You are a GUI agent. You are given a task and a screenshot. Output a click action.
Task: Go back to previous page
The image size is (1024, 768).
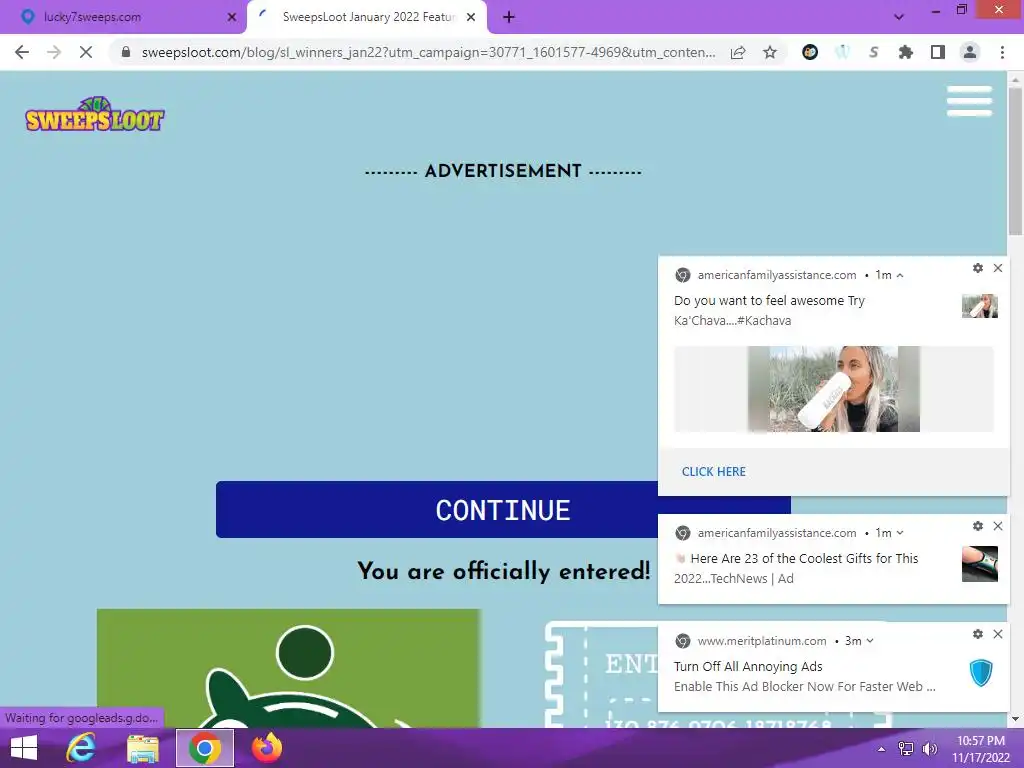22,52
